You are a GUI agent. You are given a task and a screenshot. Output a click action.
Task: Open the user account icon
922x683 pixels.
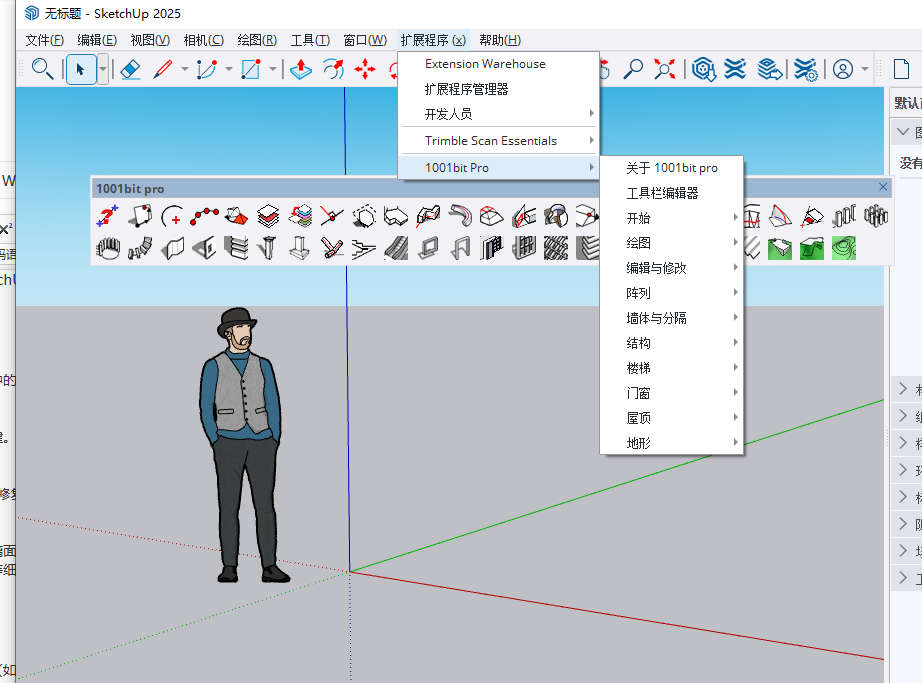click(x=843, y=69)
